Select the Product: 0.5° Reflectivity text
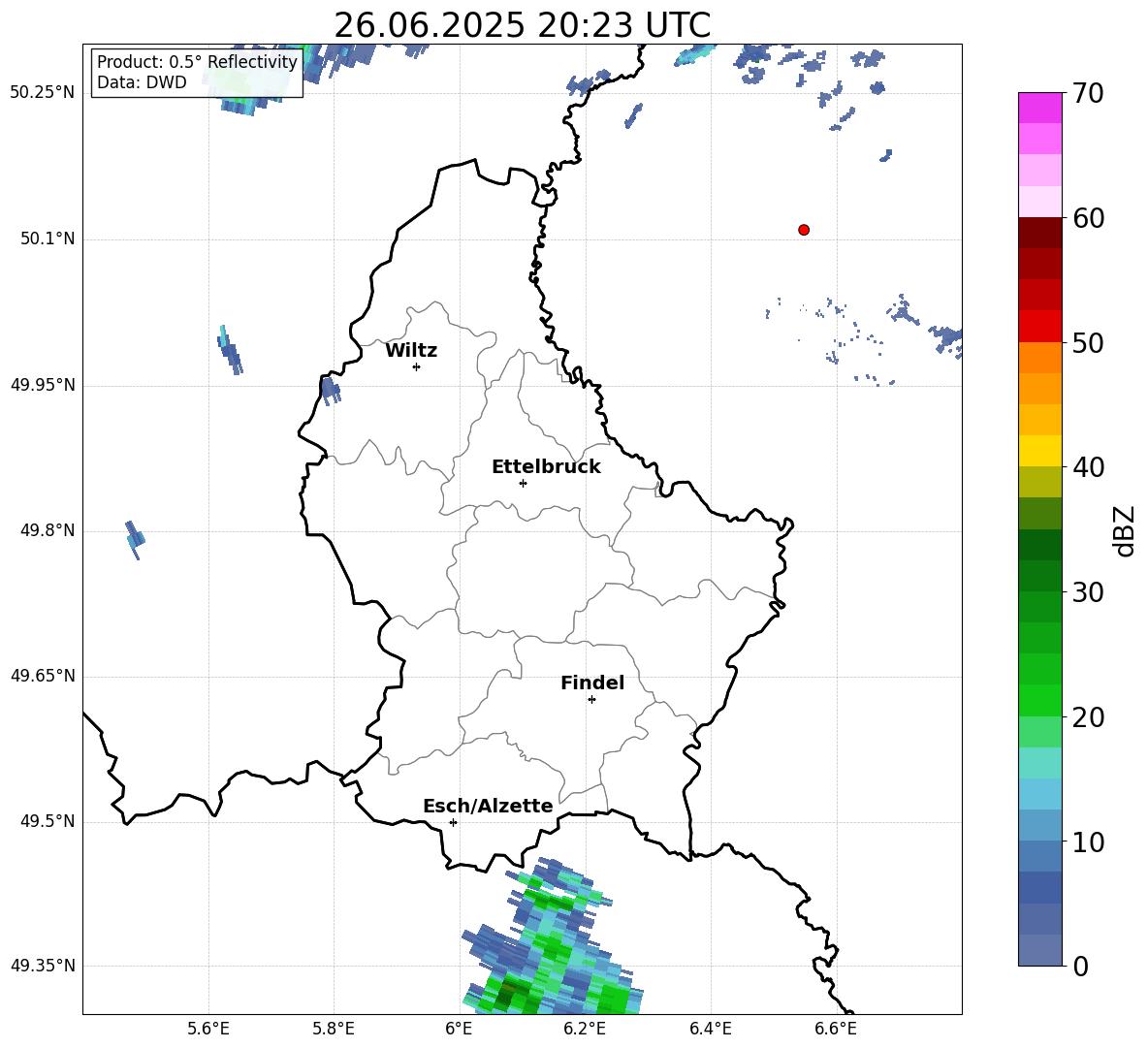This screenshot has width=1148, height=1048. pyautogui.click(x=197, y=62)
